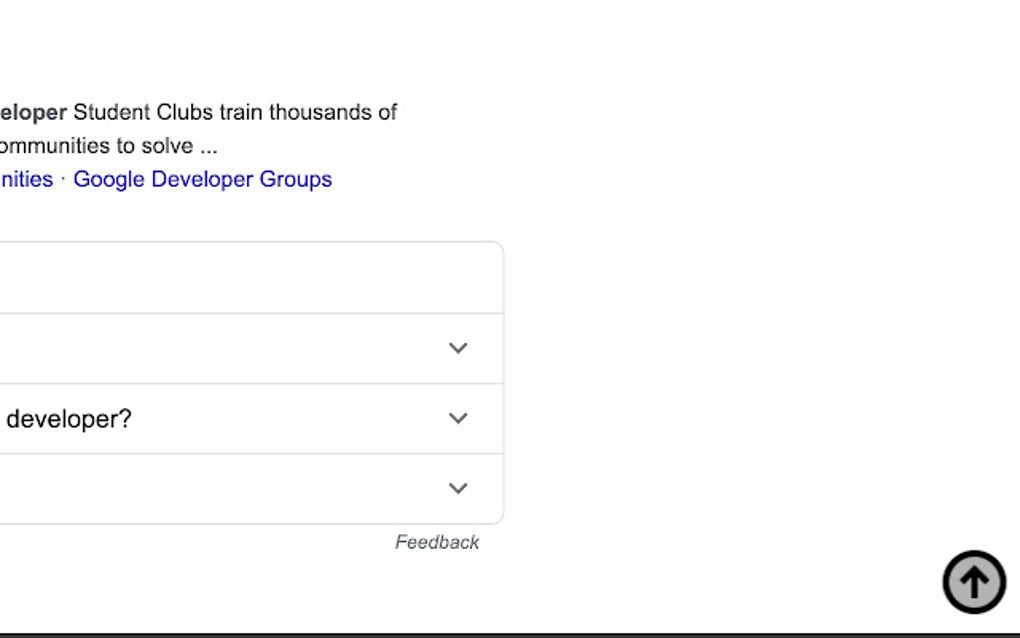Click the truncated "...nities" related link

[x=26, y=179]
